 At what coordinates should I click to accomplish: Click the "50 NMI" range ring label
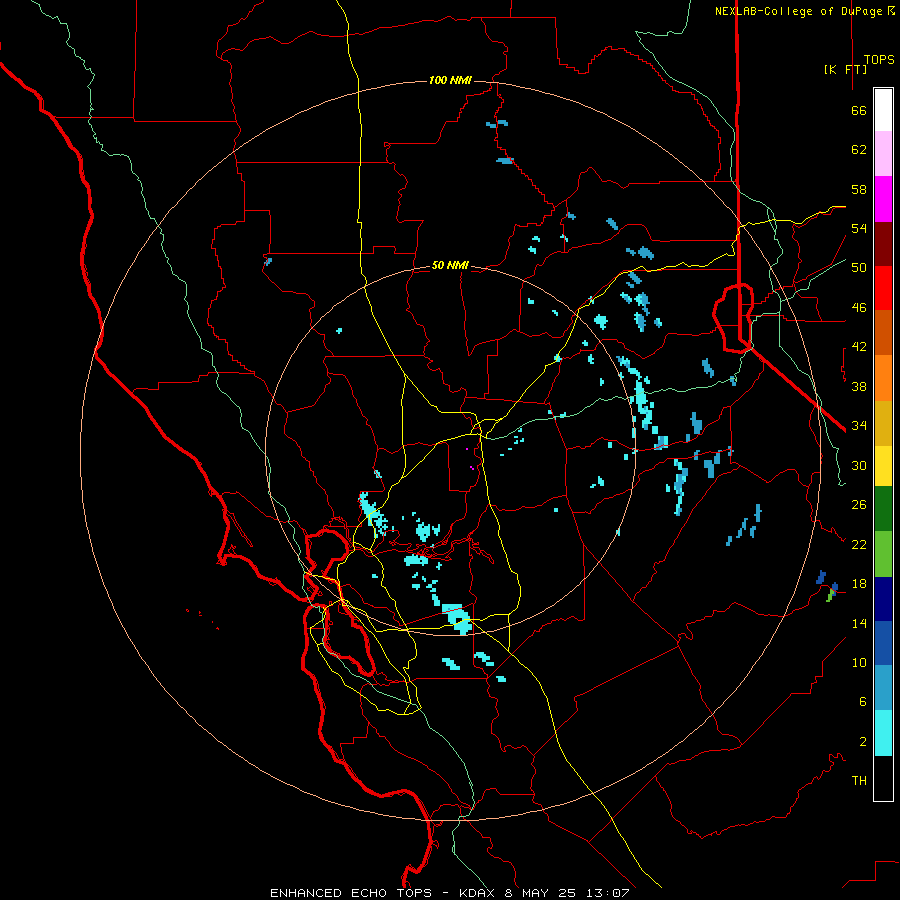(x=450, y=265)
